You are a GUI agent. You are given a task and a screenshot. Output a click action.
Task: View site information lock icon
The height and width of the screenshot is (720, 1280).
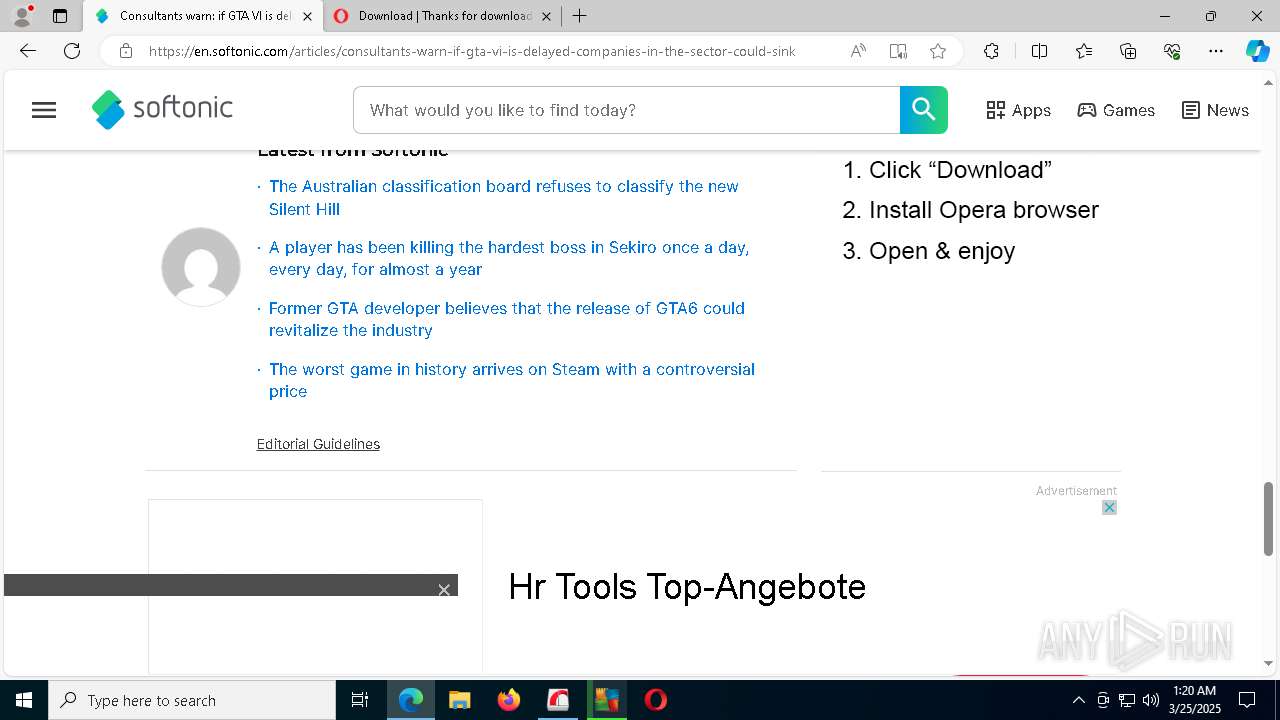coord(126,51)
